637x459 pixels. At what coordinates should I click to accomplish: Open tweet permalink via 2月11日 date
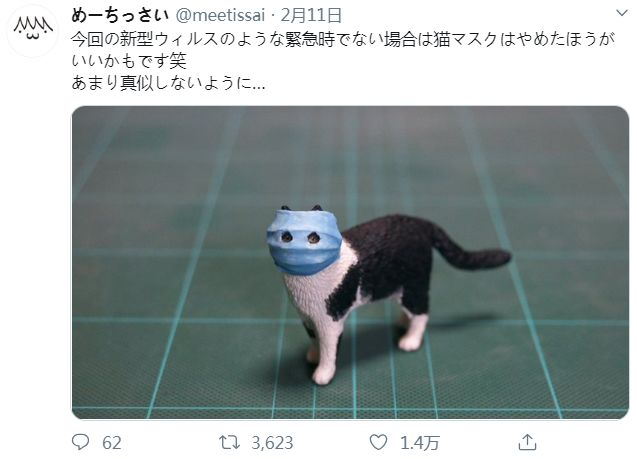[x=311, y=15]
